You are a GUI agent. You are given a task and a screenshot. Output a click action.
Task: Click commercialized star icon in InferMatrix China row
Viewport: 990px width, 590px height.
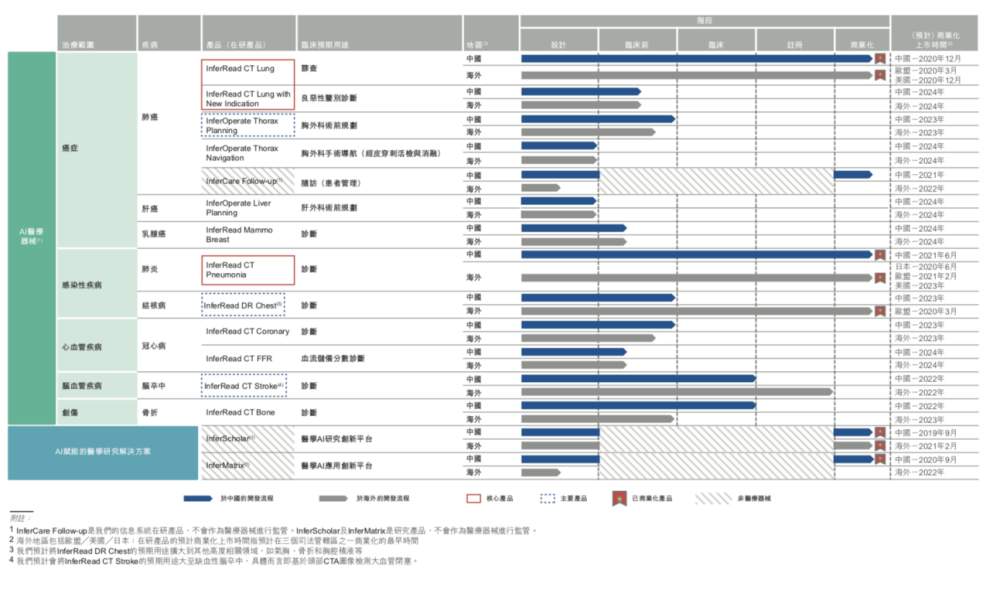pyautogui.click(x=879, y=459)
